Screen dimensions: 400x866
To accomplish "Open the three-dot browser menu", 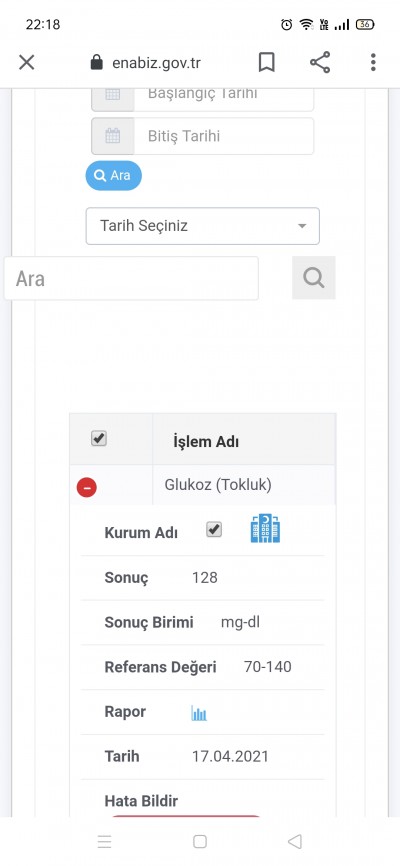I will (x=373, y=62).
